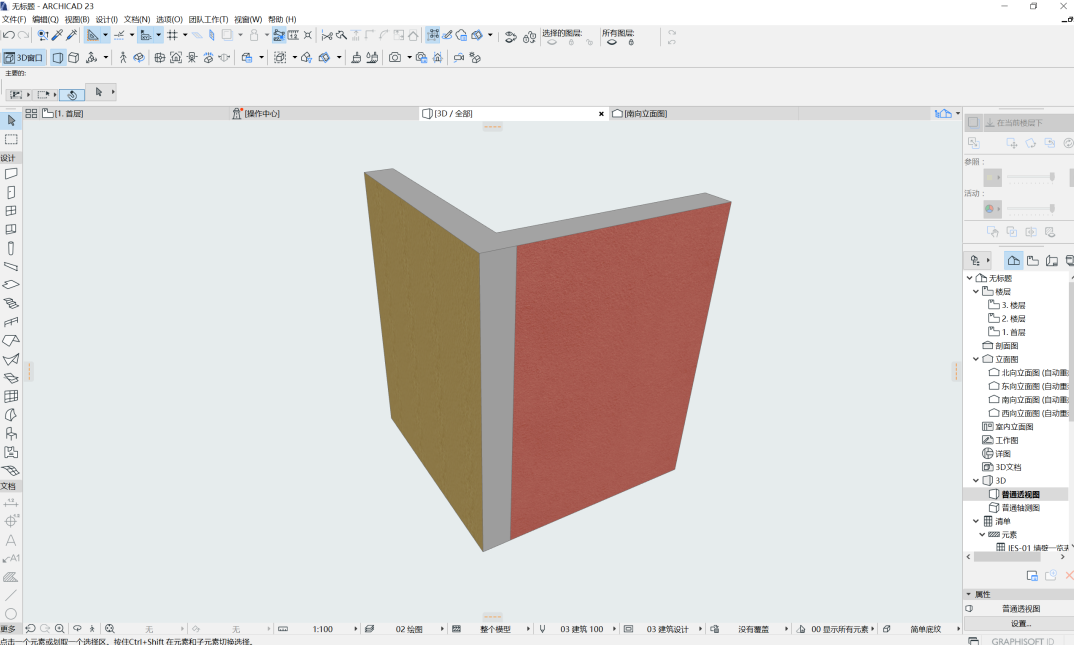Collapse the 立面图 tree node
This screenshot has width=1074, height=645.
click(976, 359)
